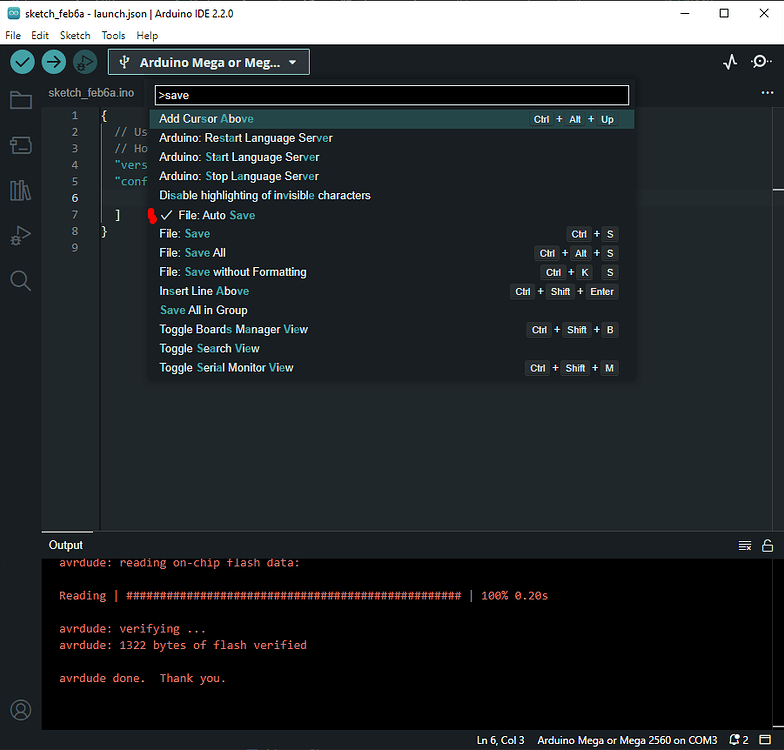Click the editor three-dots more actions
Image resolution: width=784 pixels, height=750 pixels.
point(768,92)
